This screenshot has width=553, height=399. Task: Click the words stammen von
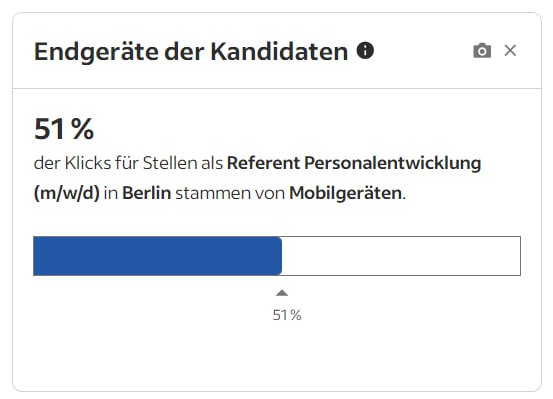(x=230, y=193)
